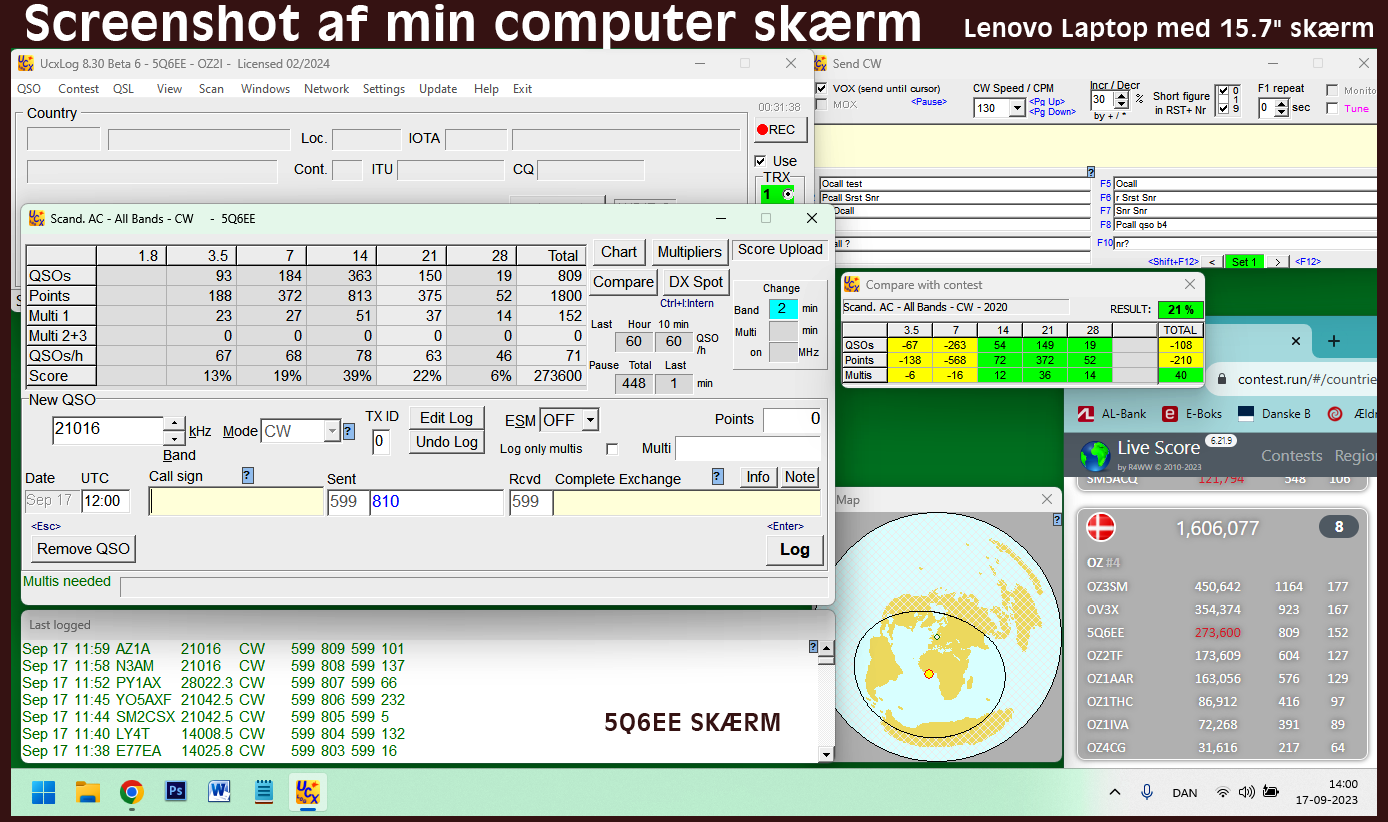Click the Call sign input field
Viewport: 1388px width, 822px height.
pos(236,502)
